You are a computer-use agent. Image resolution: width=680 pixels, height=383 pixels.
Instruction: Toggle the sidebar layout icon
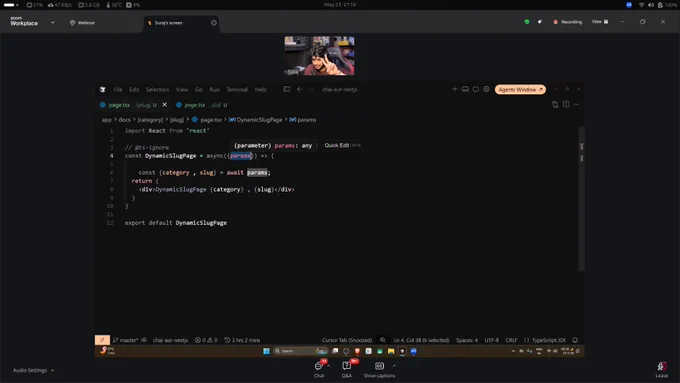287,89
